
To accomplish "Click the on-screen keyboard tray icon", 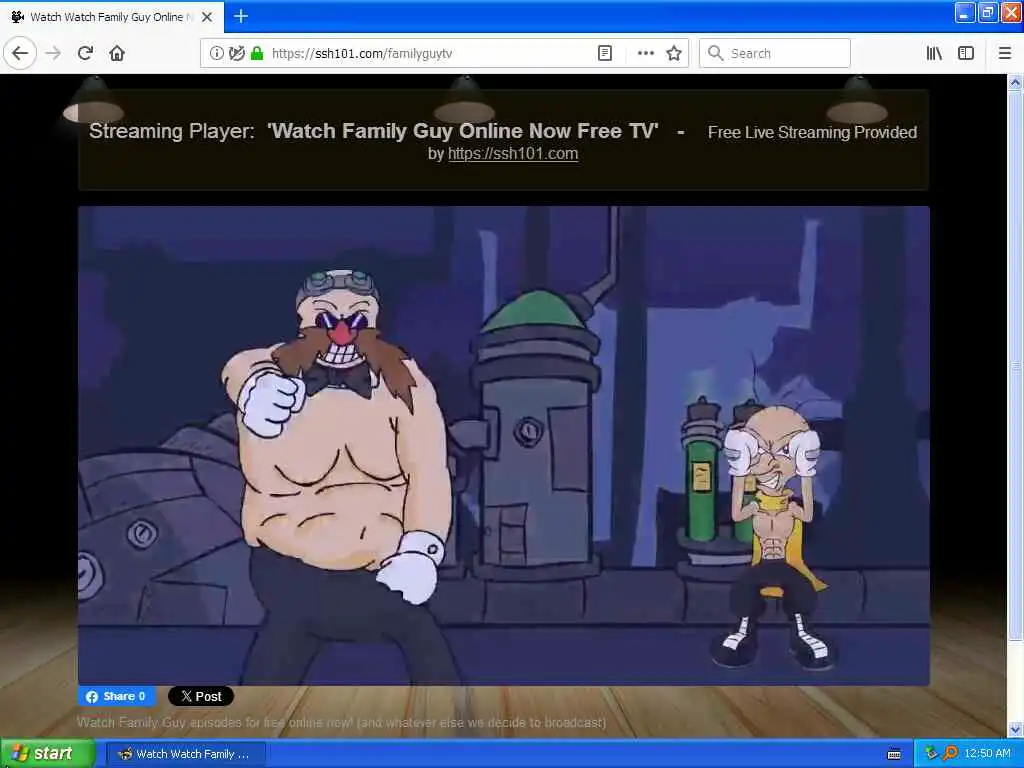I will click(894, 754).
